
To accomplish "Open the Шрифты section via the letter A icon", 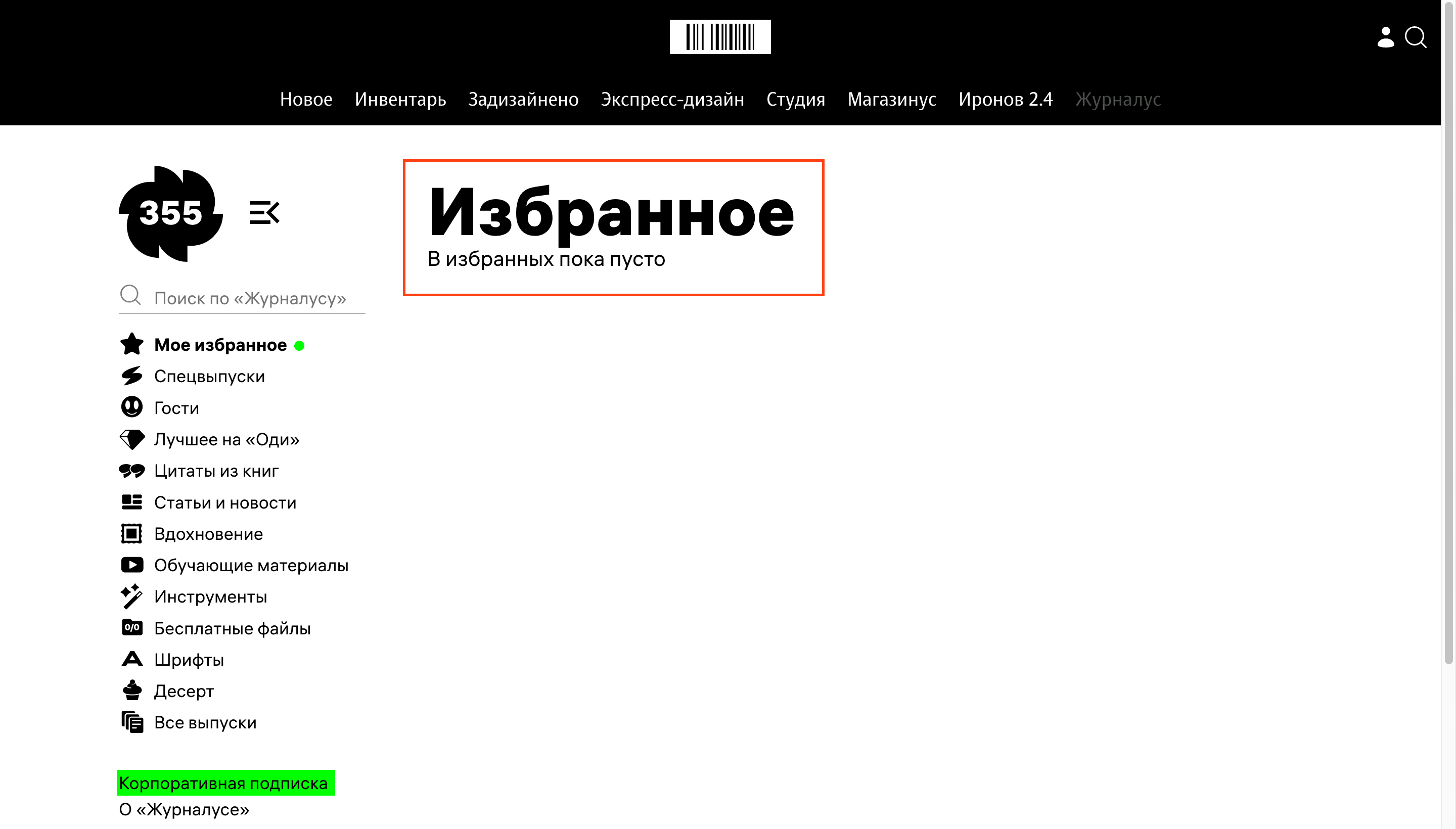I will pos(131,659).
